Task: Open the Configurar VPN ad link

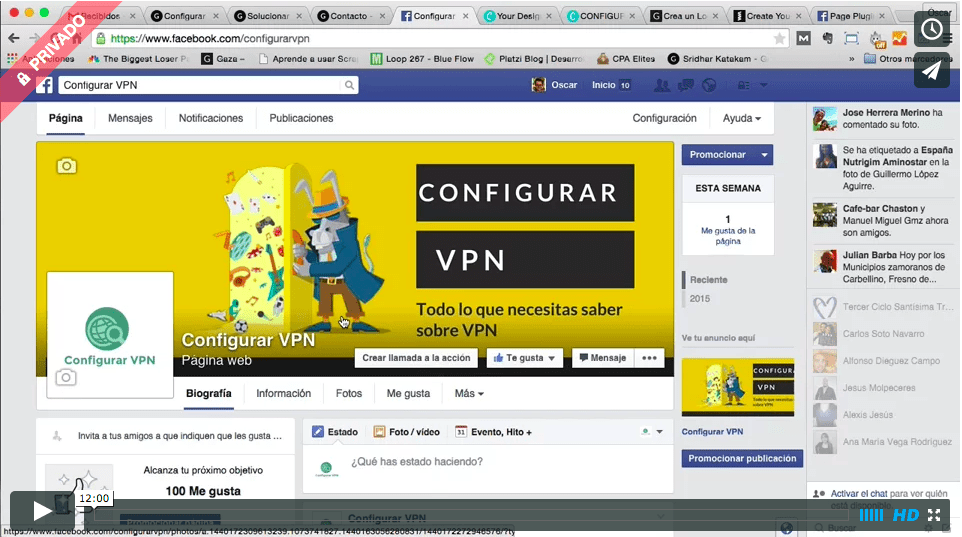Action: [712, 432]
